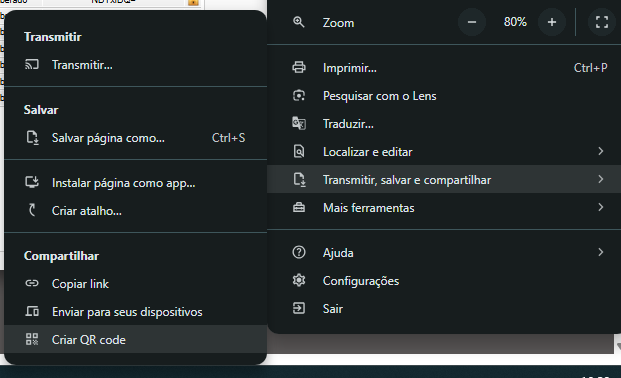Click the link chain icon beside Copiar link
The height and width of the screenshot is (378, 621).
(x=32, y=283)
